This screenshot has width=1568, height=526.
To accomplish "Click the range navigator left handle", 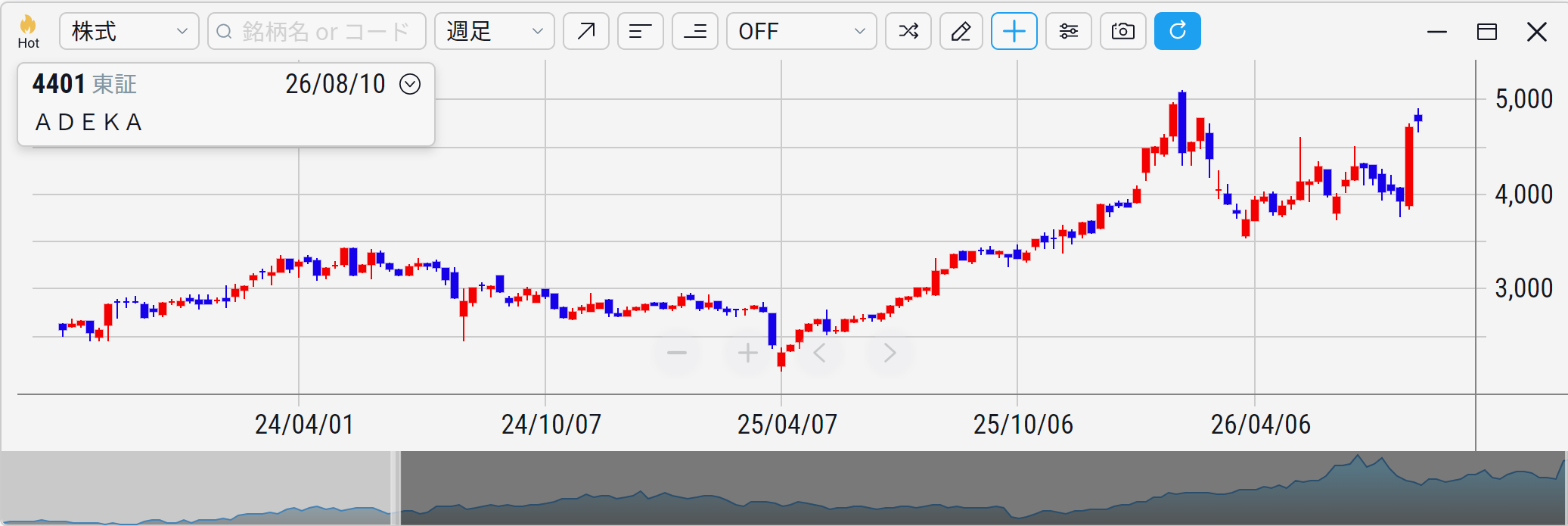I will point(395,488).
